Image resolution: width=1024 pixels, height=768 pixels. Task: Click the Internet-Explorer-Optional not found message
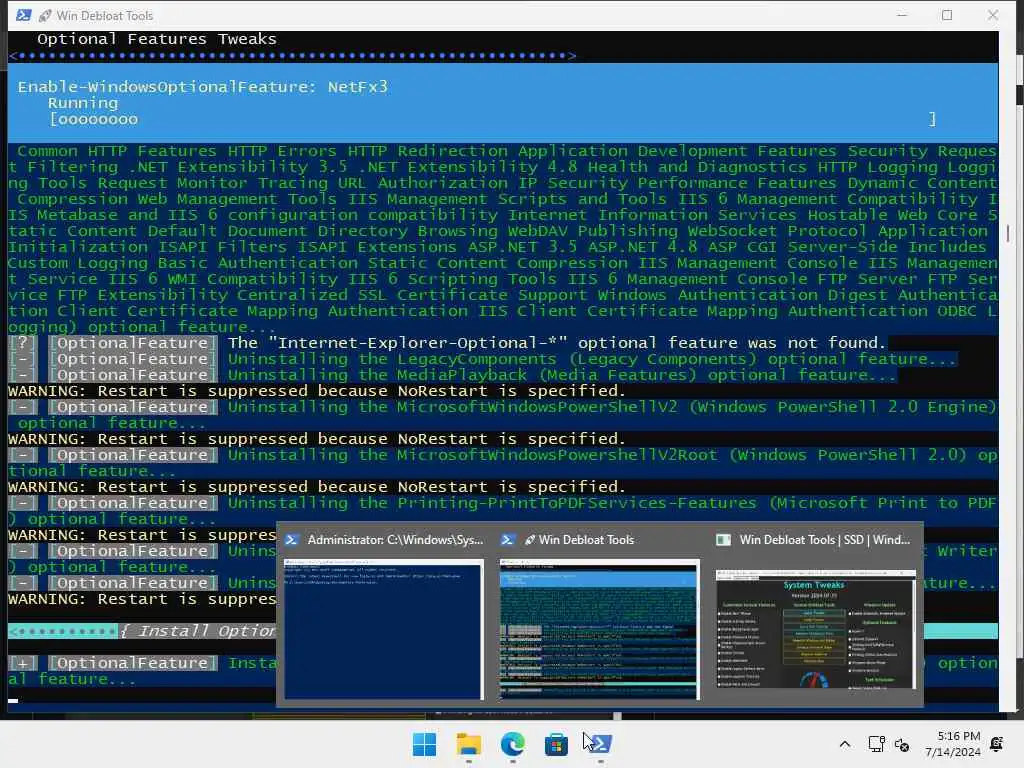pyautogui.click(x=557, y=343)
